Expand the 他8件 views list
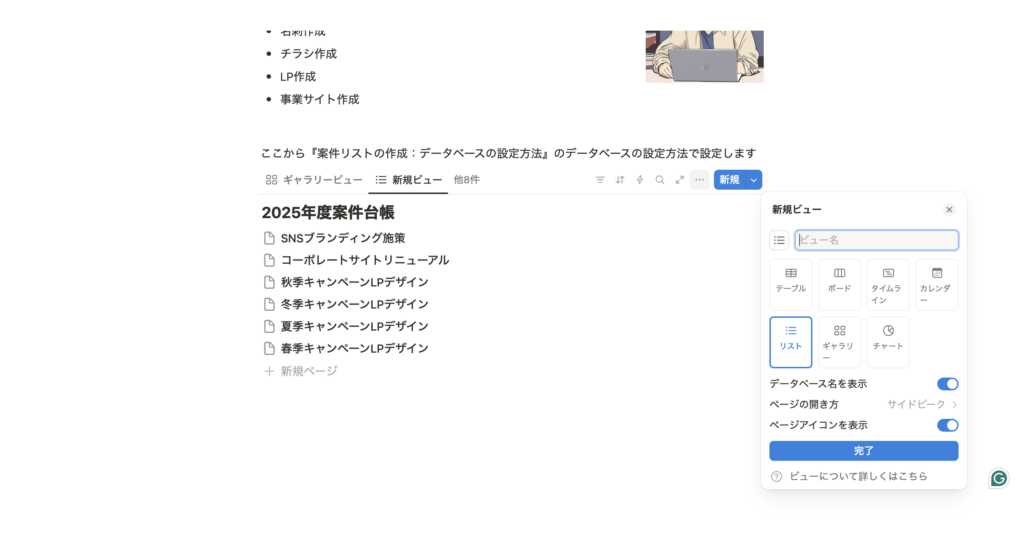 466,180
